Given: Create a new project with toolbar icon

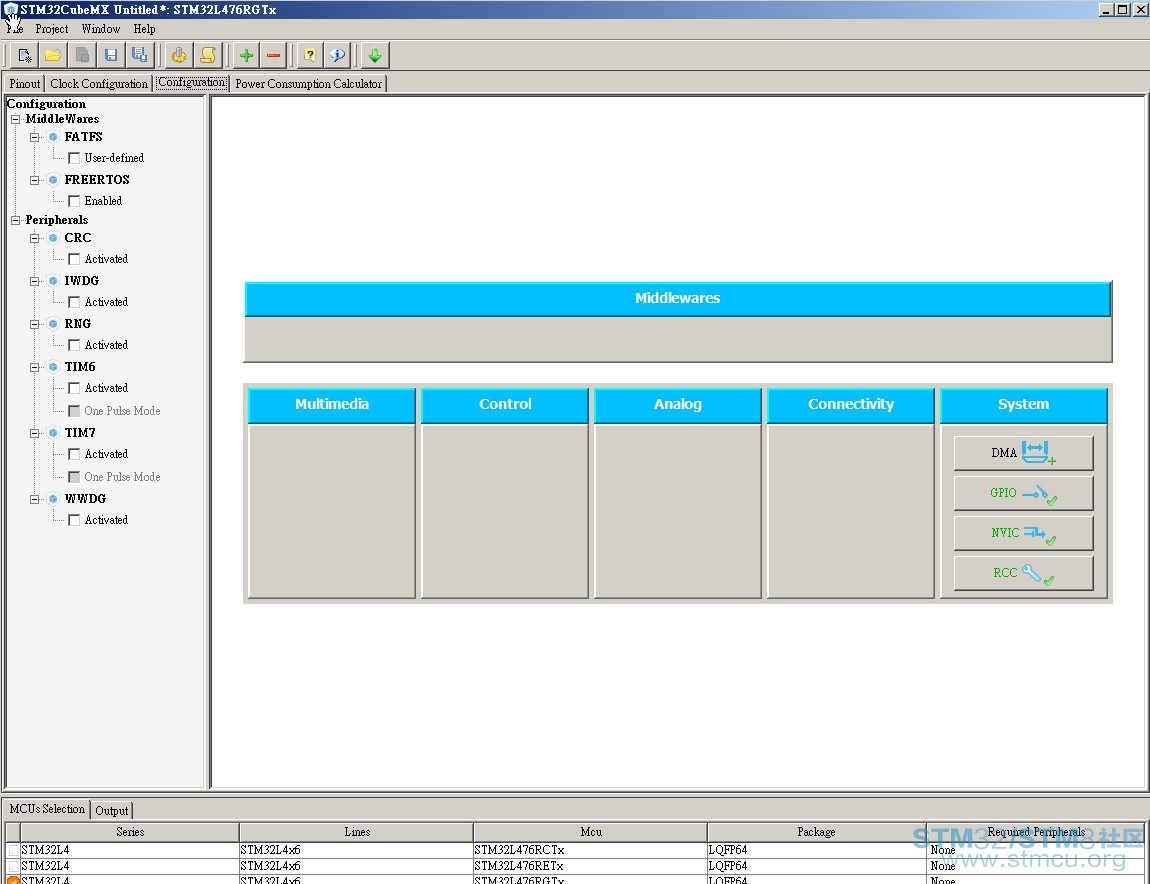Looking at the screenshot, I should (x=24, y=55).
